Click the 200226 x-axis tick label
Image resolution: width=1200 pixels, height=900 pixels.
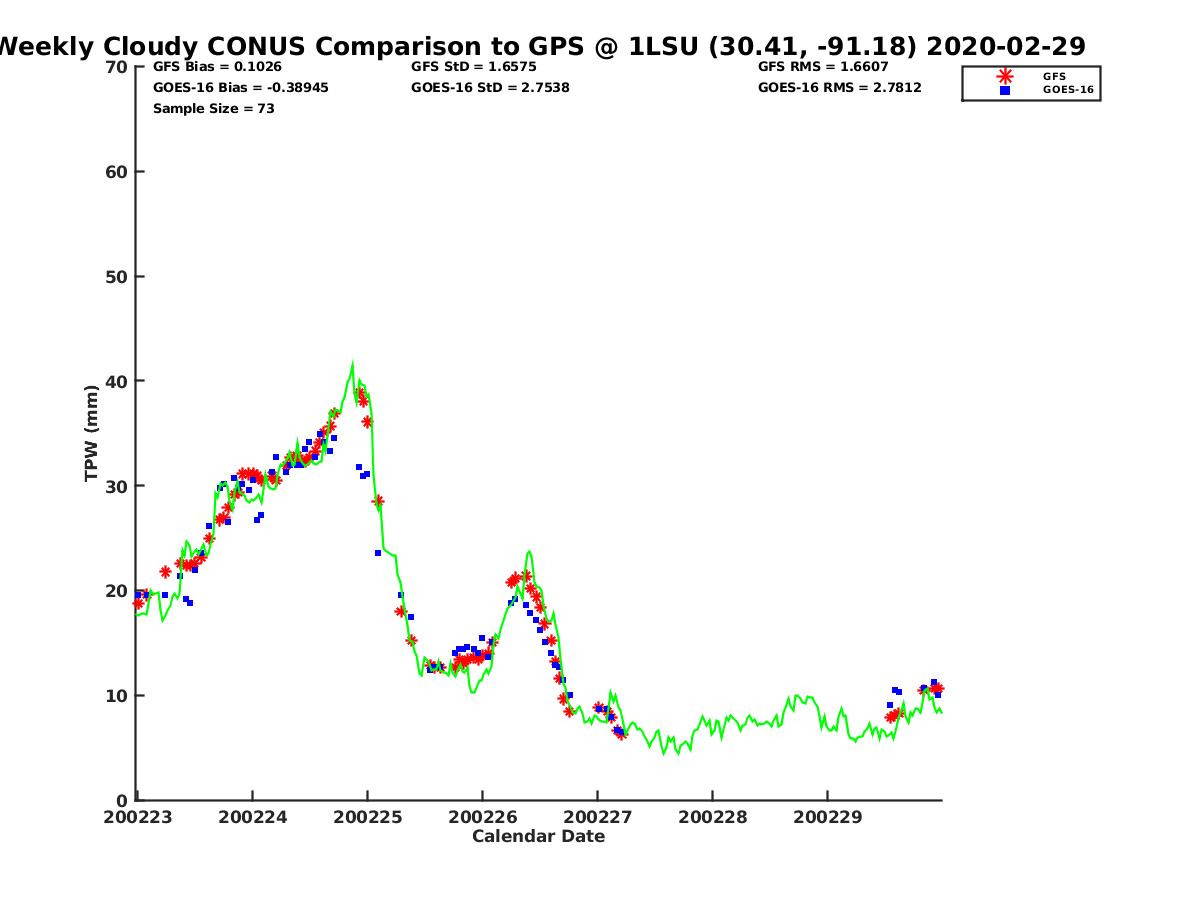click(482, 817)
